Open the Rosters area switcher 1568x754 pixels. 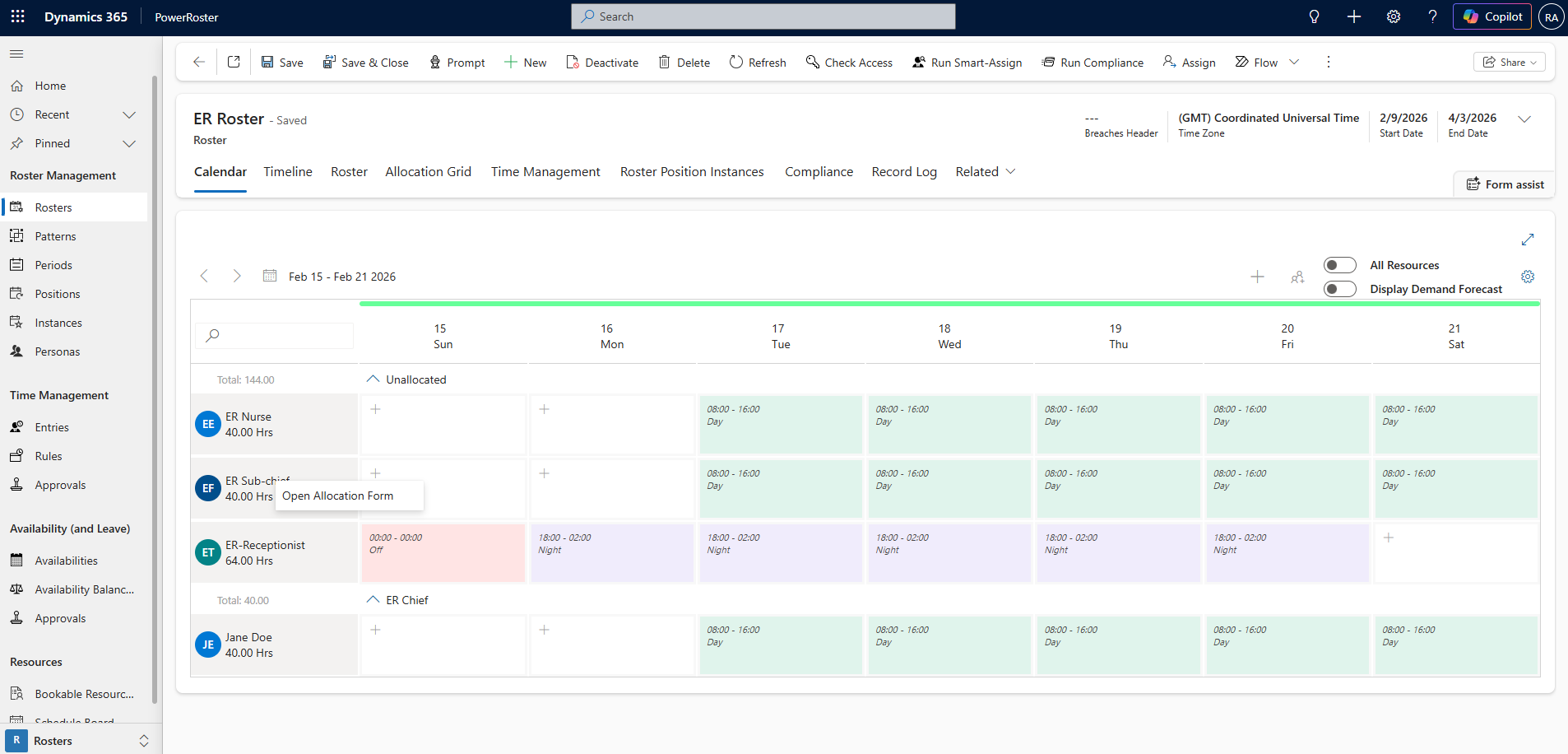tap(81, 740)
